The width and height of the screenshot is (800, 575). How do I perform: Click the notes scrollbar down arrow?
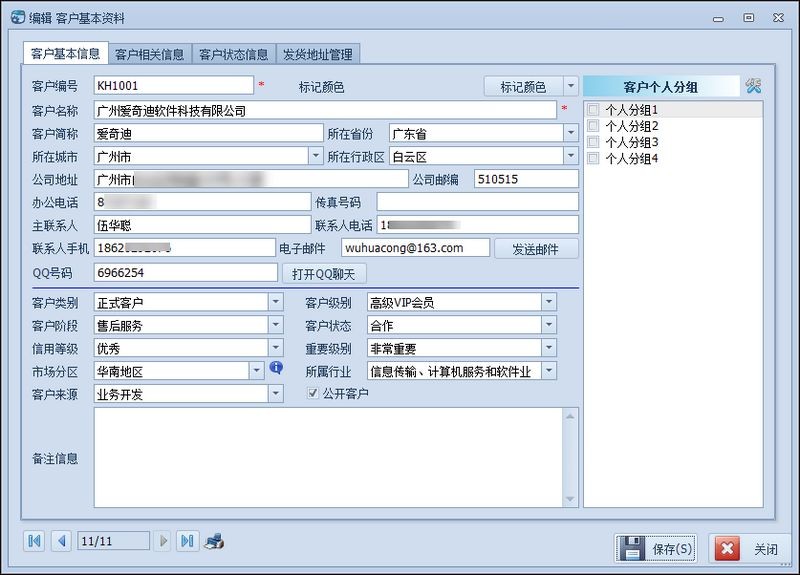(x=570, y=498)
